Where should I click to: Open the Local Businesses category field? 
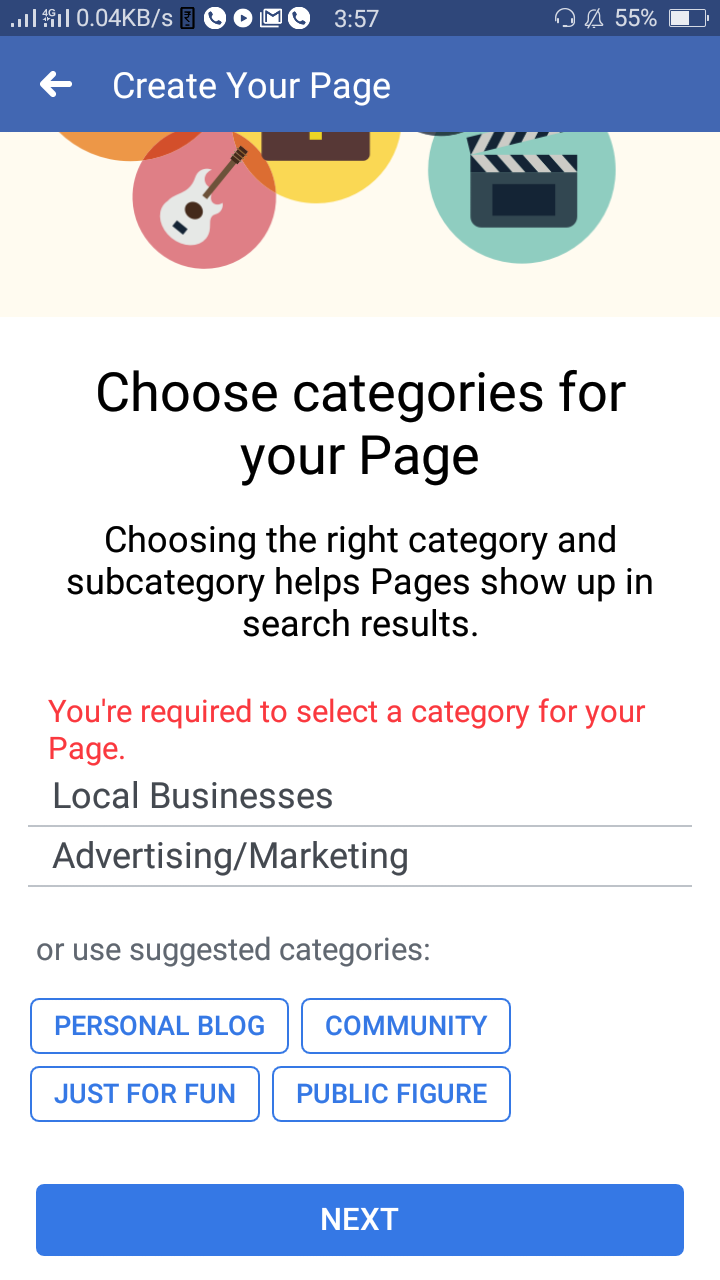(x=360, y=797)
